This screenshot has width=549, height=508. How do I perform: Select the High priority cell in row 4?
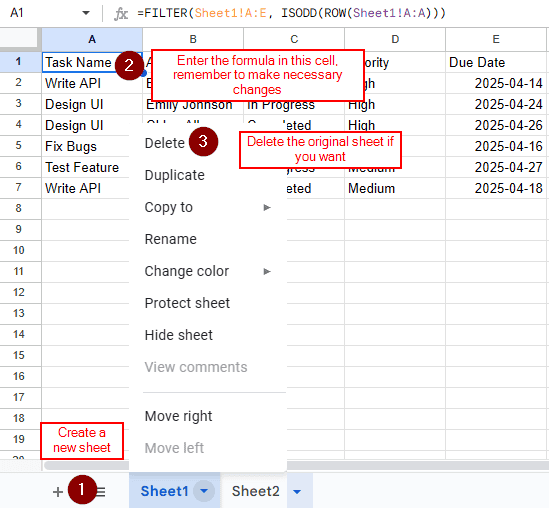[395, 125]
